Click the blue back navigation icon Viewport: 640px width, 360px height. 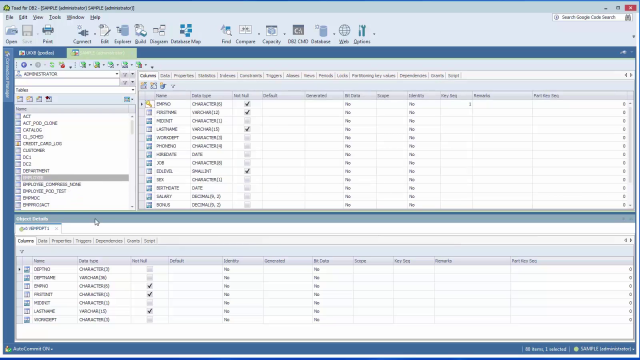24,65
